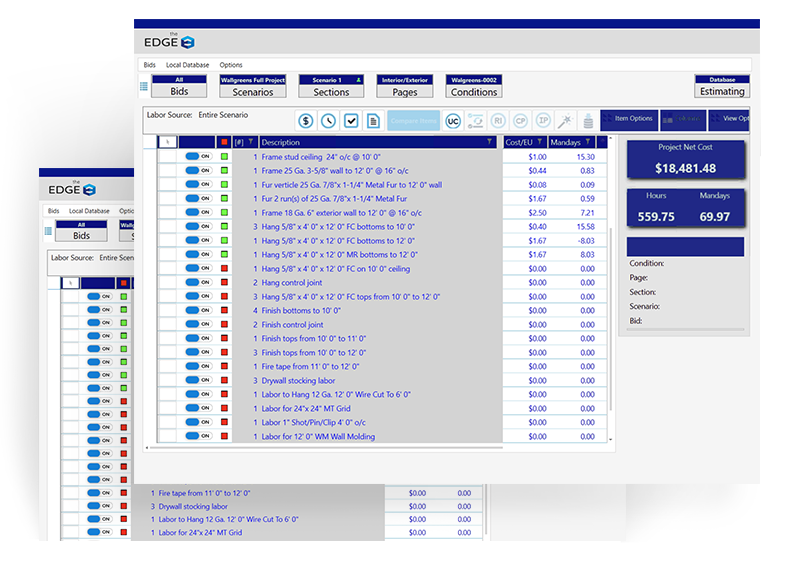Click red status square on Drywall stocking labor row
800x562 pixels.
[224, 380]
